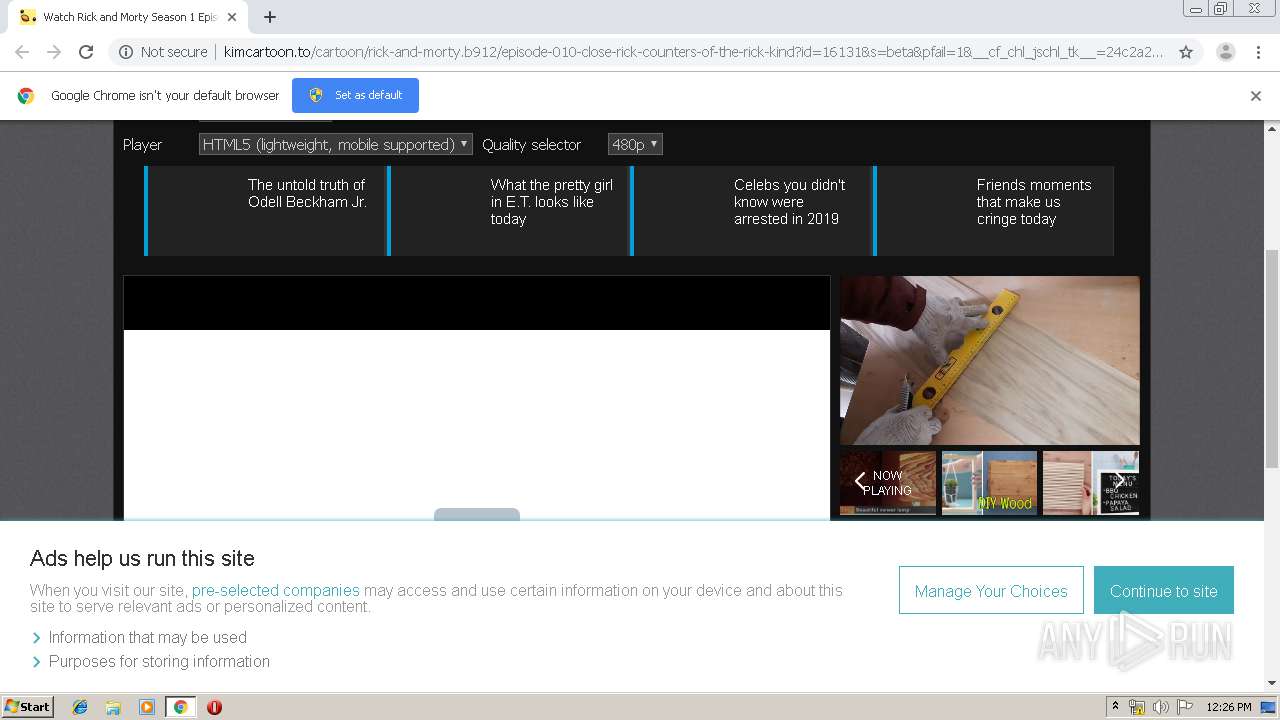1280x720 pixels.
Task: Click Continue to site button
Action: (x=1164, y=591)
